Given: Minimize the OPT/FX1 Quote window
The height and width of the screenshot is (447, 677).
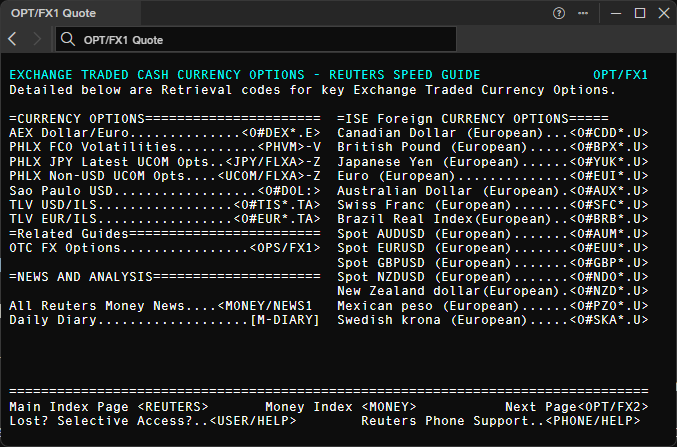Looking at the screenshot, I should coord(616,13).
